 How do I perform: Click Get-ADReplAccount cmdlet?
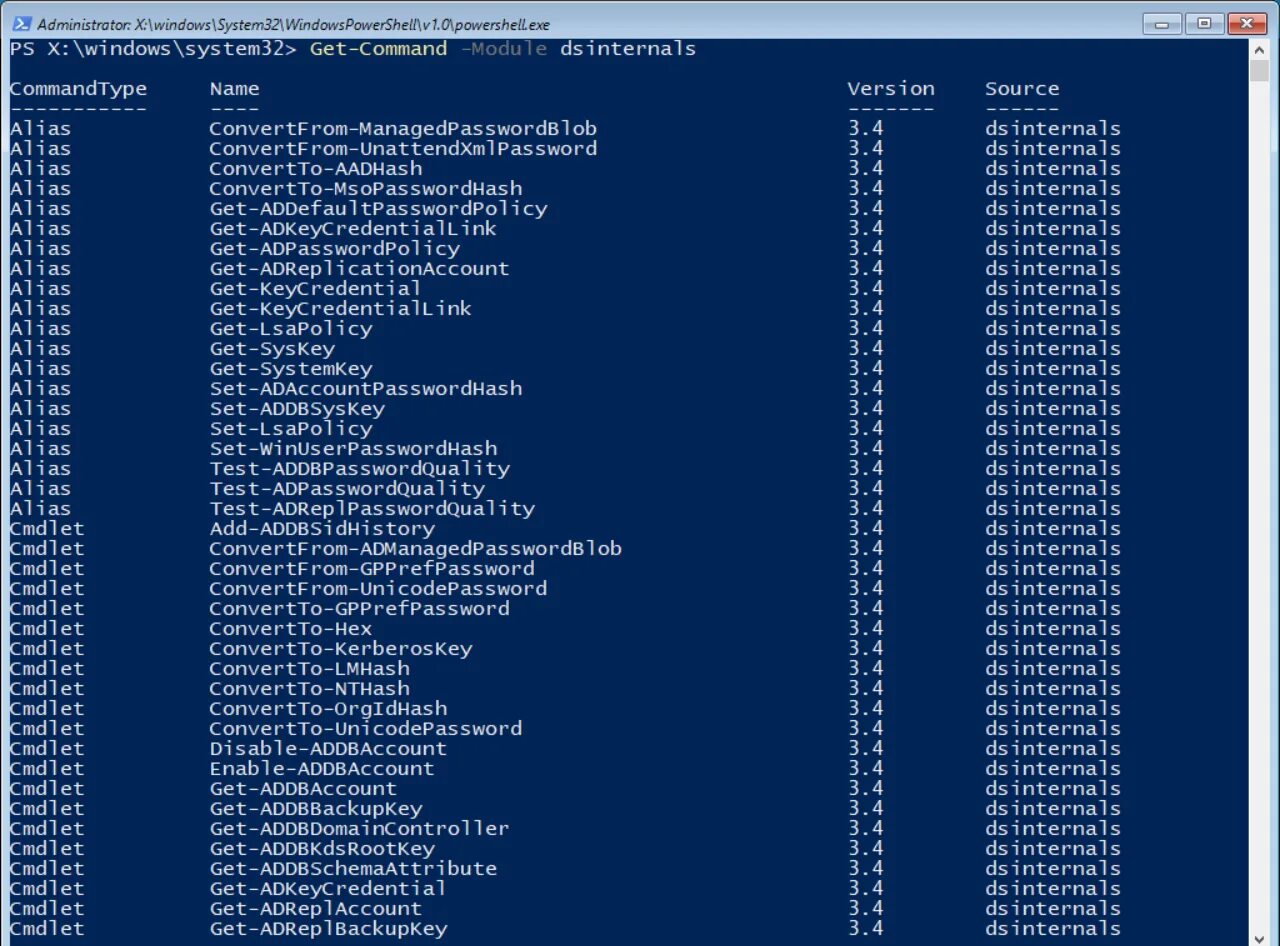tap(316, 909)
